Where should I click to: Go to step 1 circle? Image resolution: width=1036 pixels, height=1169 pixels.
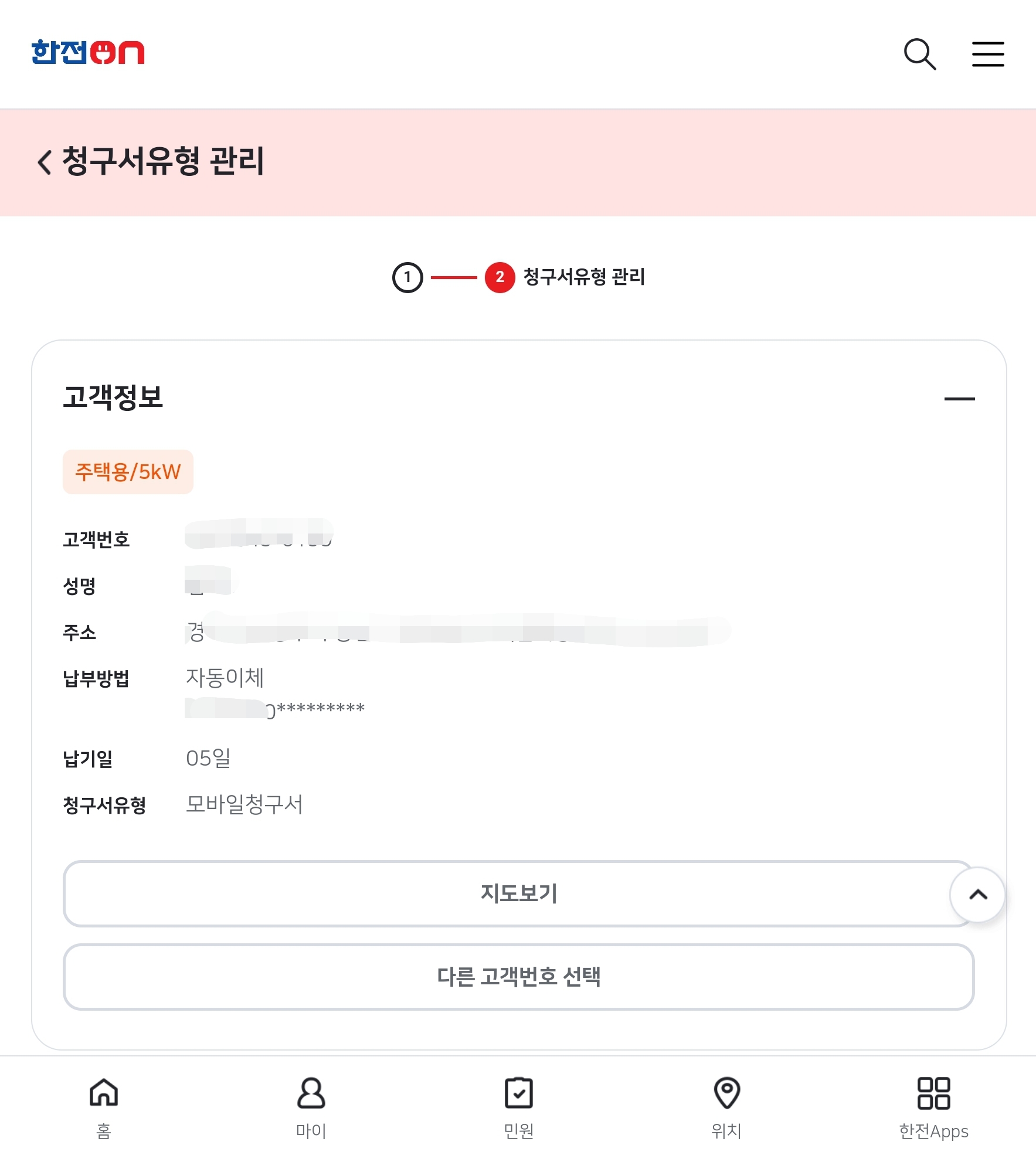pos(407,277)
